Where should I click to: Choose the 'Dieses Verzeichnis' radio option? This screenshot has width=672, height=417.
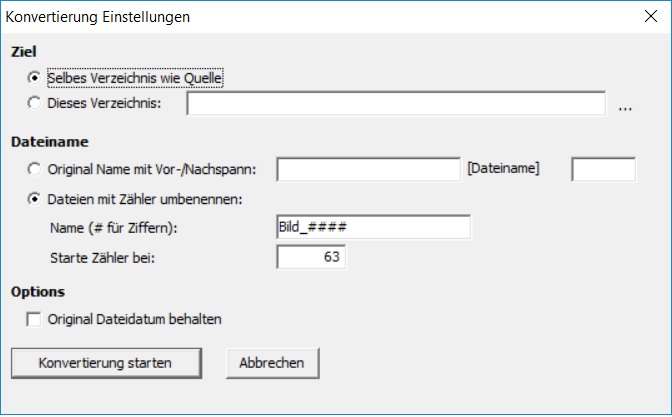36,103
